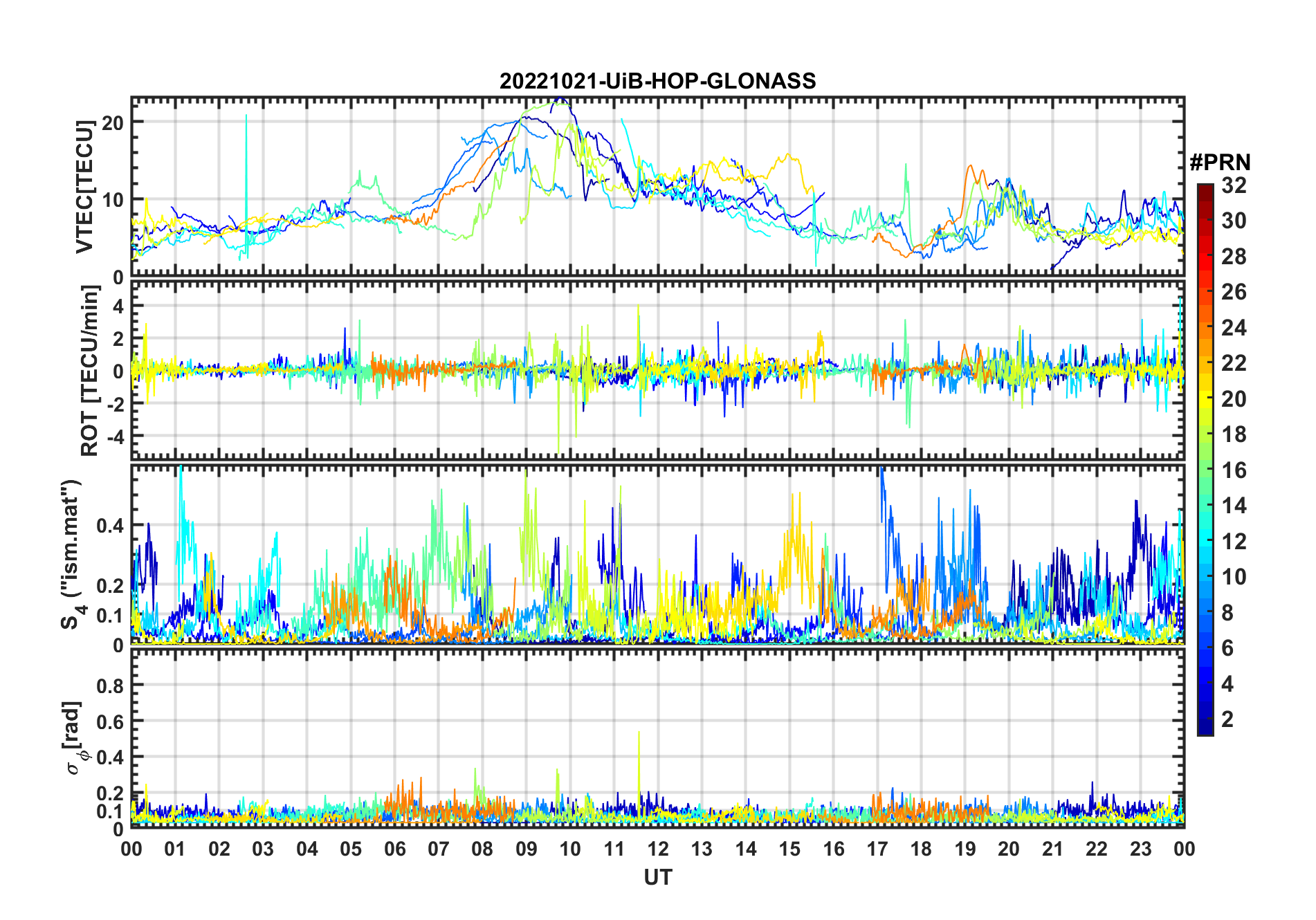The width and height of the screenshot is (1316, 920).
Task: Click the σφ axis tick label "0.6"
Action: (x=110, y=721)
